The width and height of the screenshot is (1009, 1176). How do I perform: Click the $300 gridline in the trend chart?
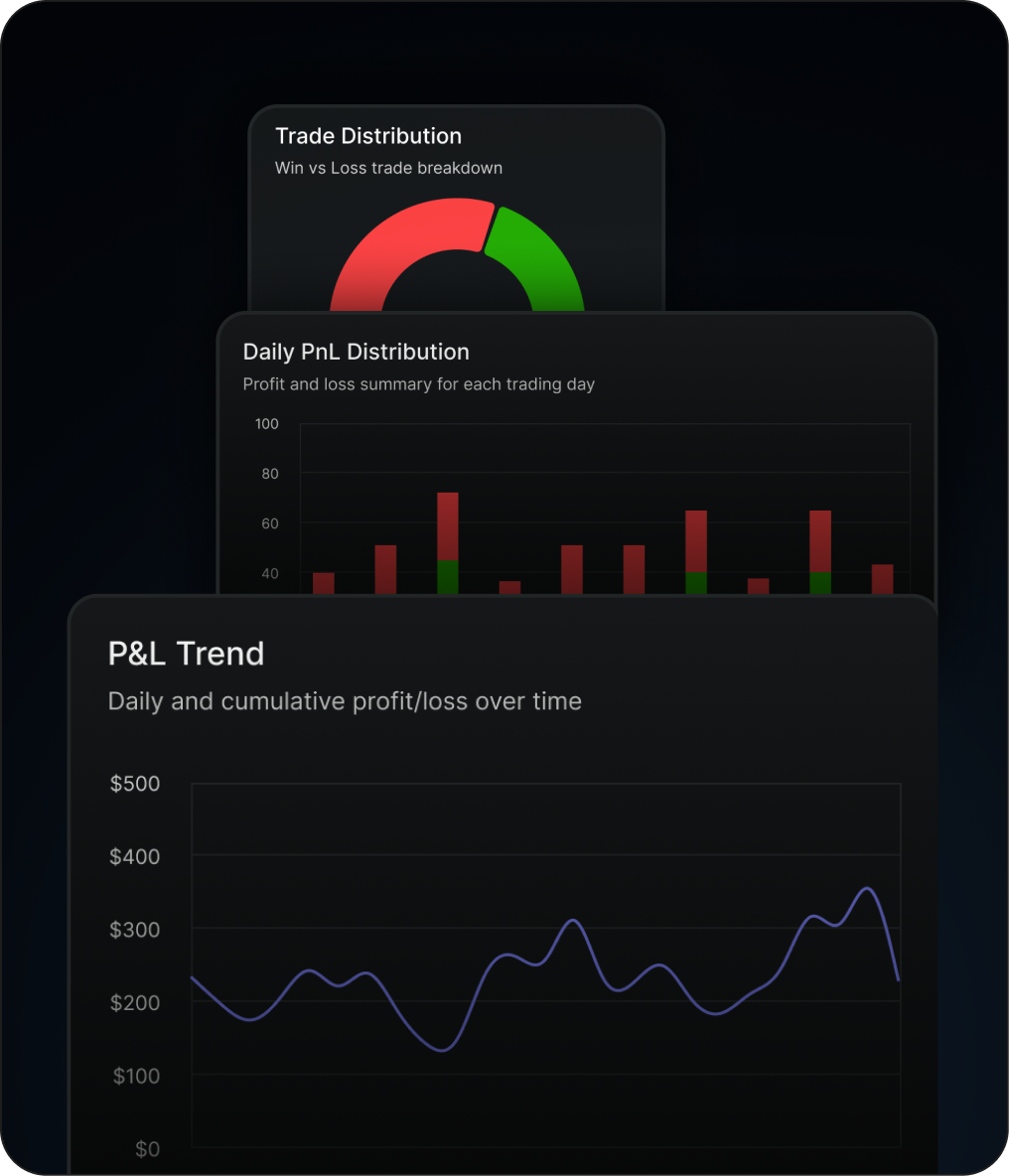pyautogui.click(x=546, y=930)
